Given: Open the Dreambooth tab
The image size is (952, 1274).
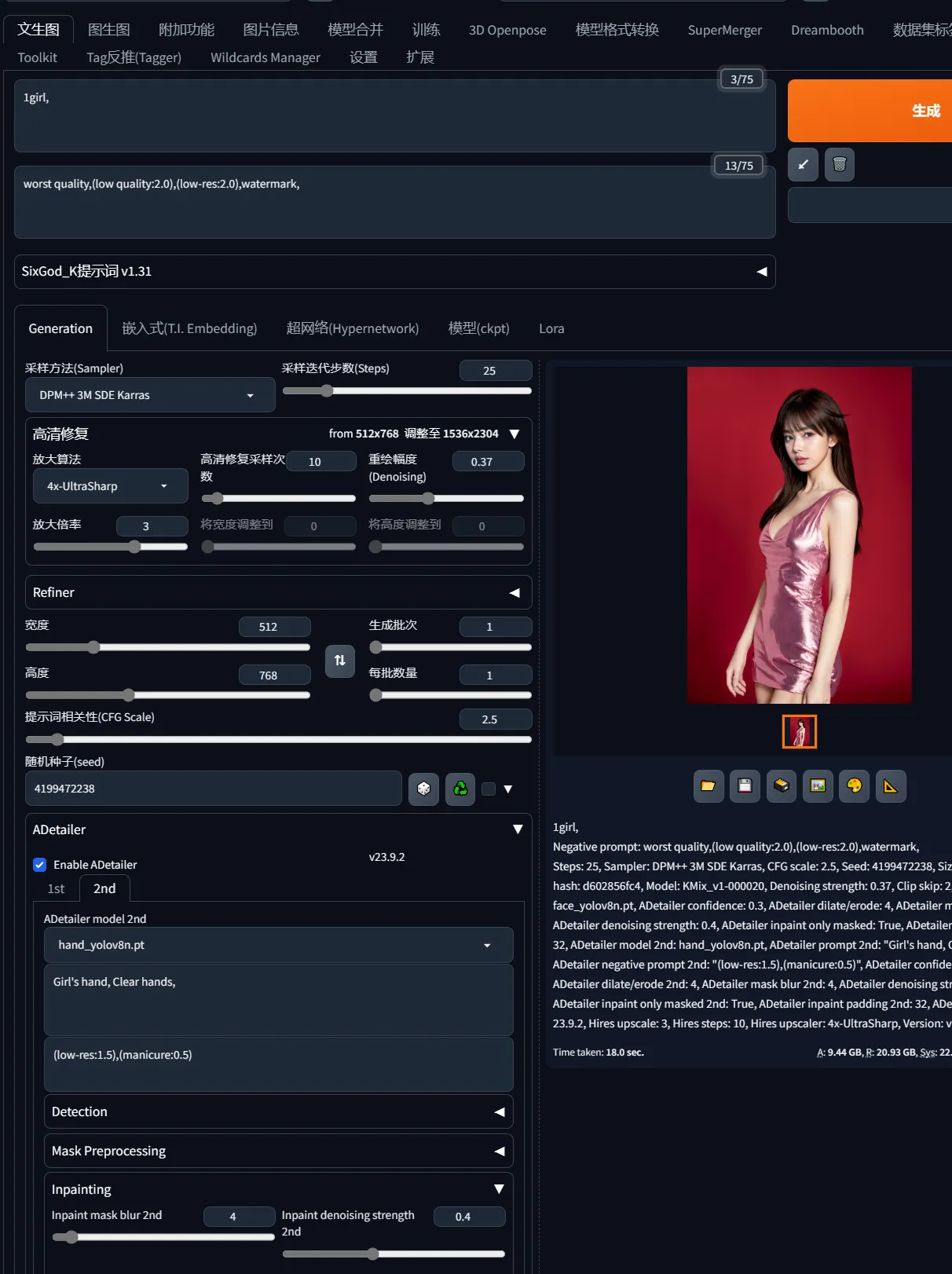Looking at the screenshot, I should pyautogui.click(x=827, y=30).
